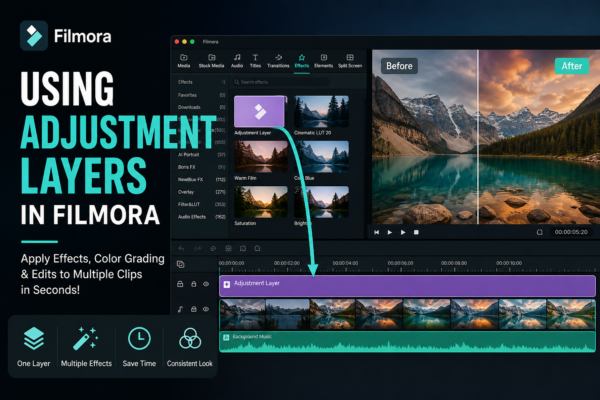600x400 pixels.
Task: Undo using the timeline toolbar arrow
Action: pos(181,248)
